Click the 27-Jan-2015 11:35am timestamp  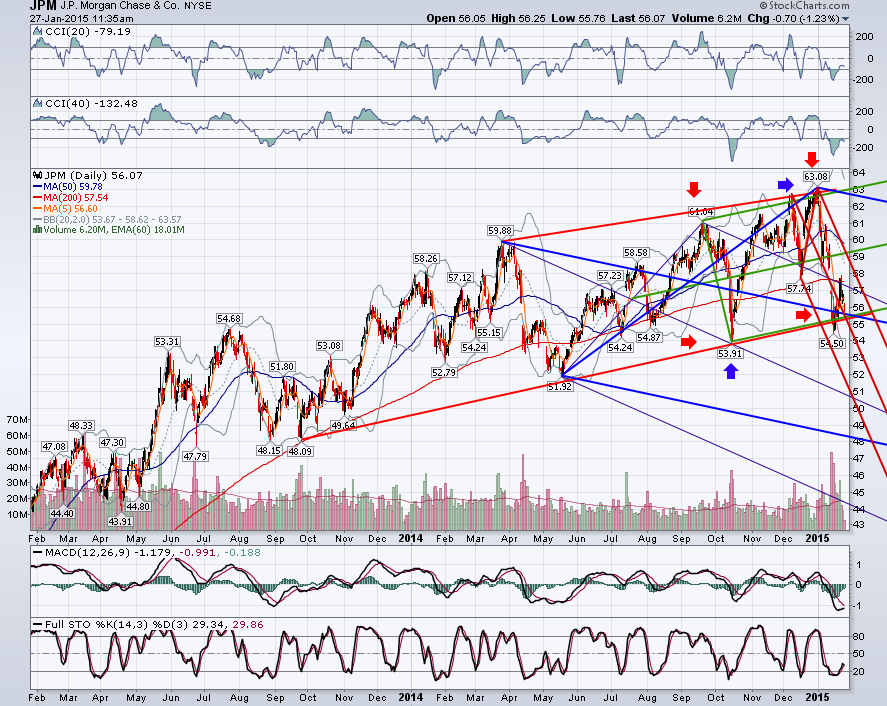pyautogui.click(x=81, y=18)
